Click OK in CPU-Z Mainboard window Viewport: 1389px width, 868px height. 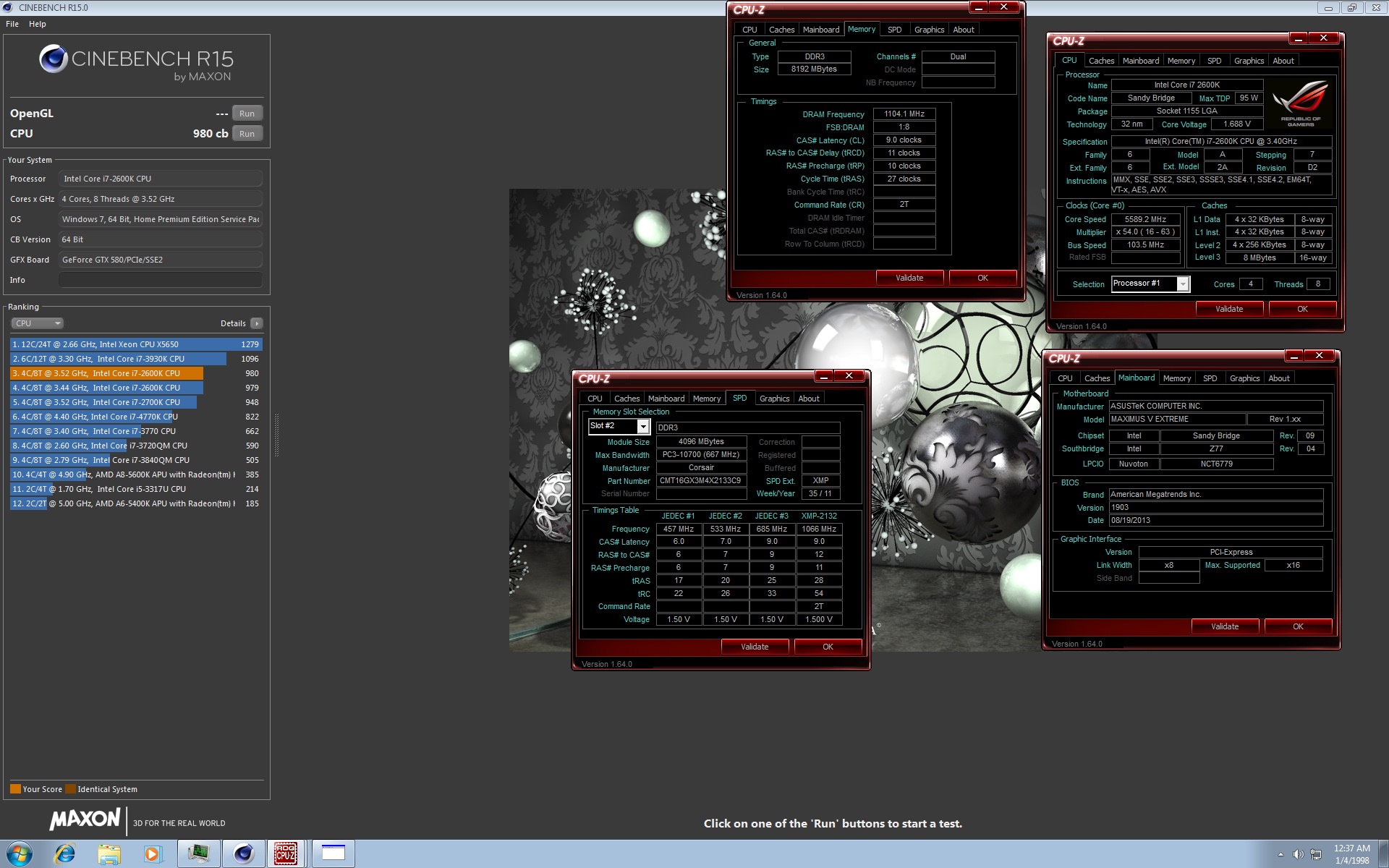coord(1298,626)
